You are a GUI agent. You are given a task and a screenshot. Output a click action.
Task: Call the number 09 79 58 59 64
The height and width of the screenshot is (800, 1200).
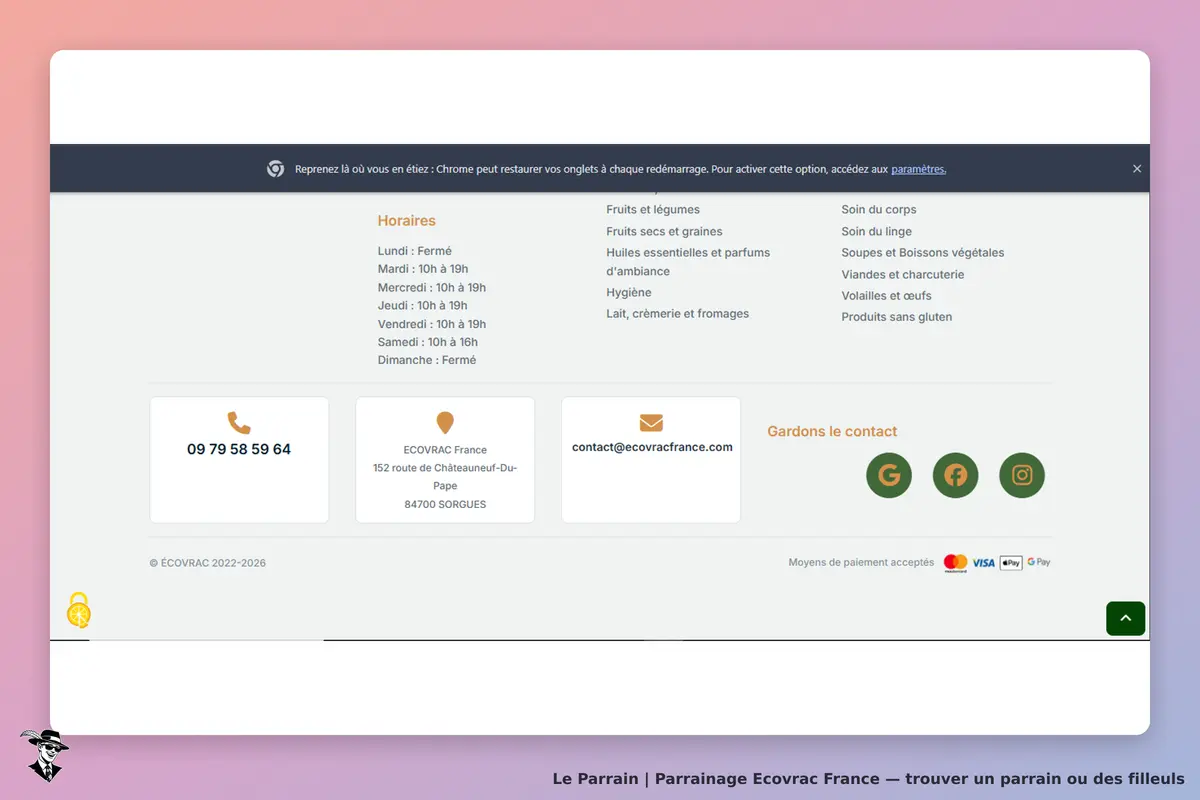click(239, 449)
